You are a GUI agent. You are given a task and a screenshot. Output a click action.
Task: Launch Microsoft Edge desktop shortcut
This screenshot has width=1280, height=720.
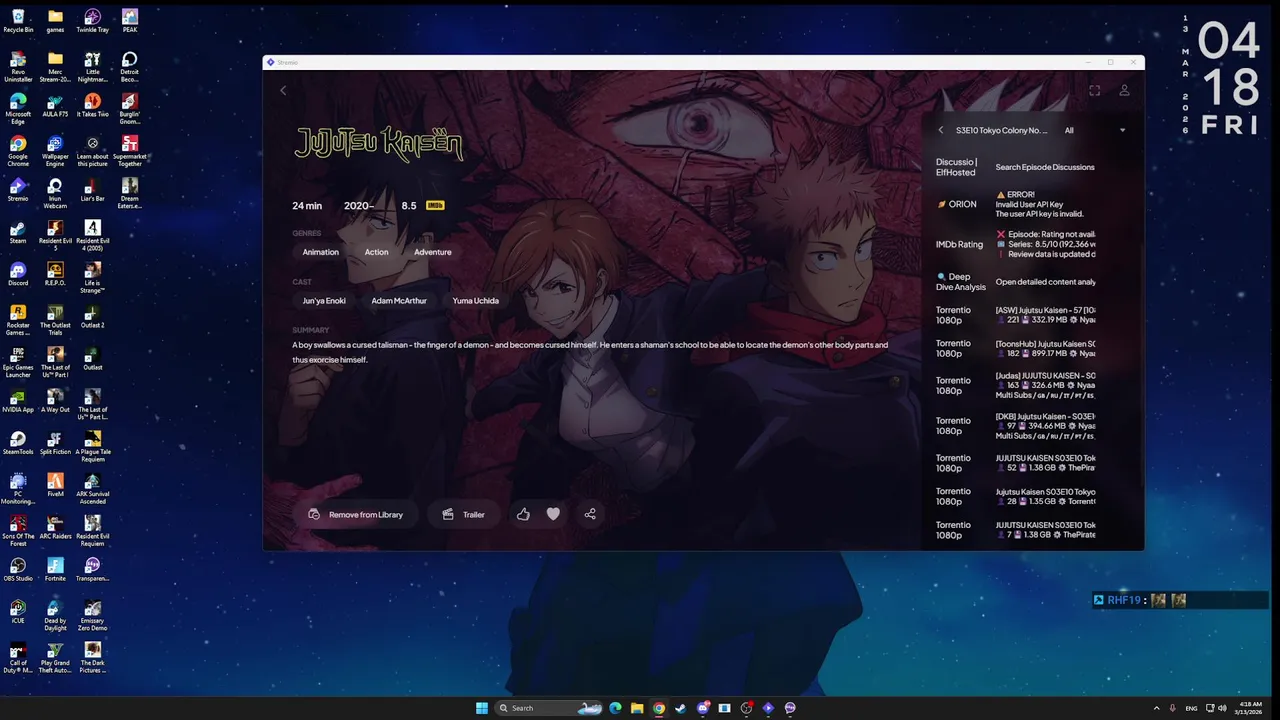pyautogui.click(x=18, y=109)
